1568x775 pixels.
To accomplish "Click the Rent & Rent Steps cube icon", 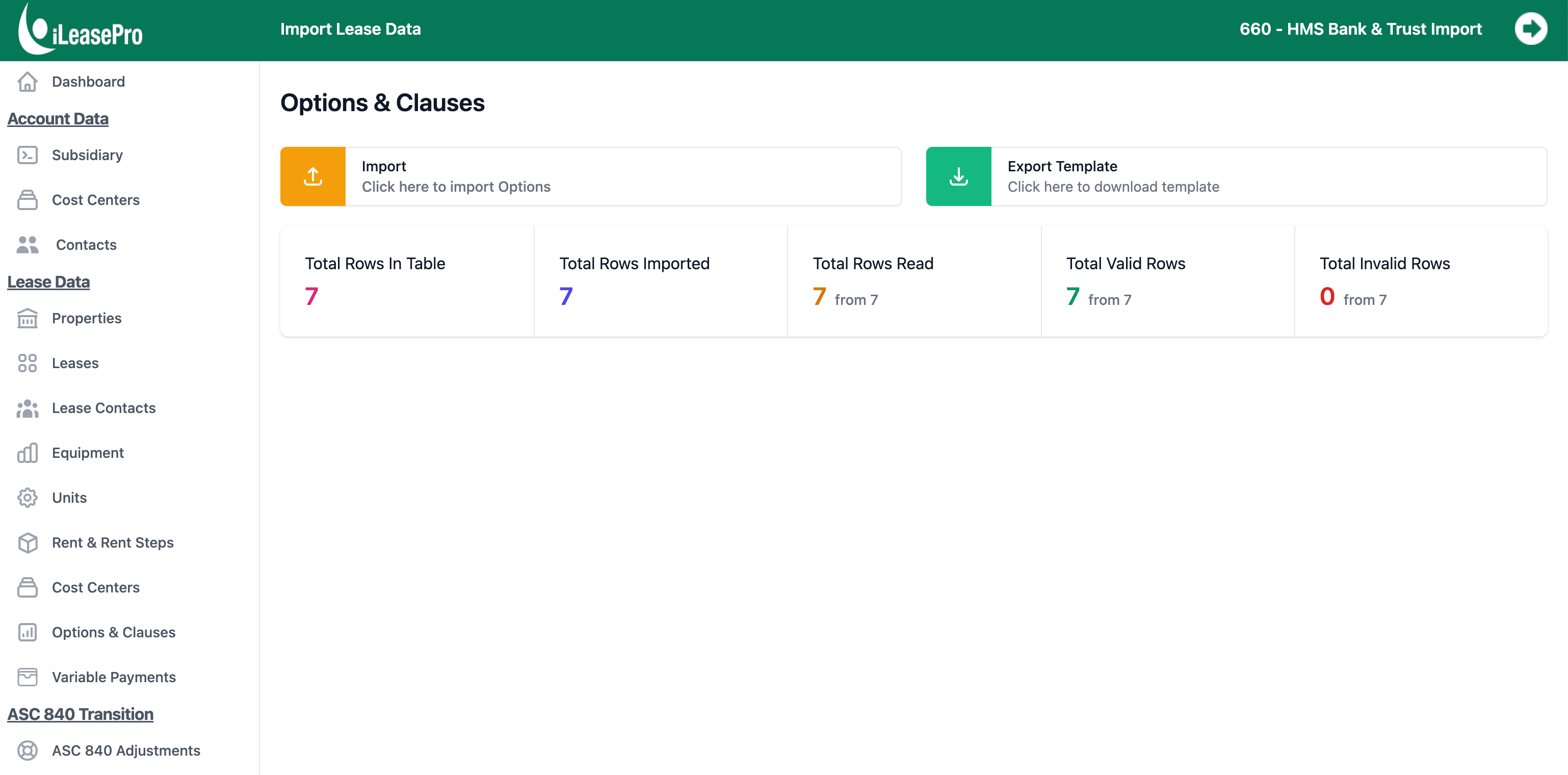I will click(x=28, y=543).
